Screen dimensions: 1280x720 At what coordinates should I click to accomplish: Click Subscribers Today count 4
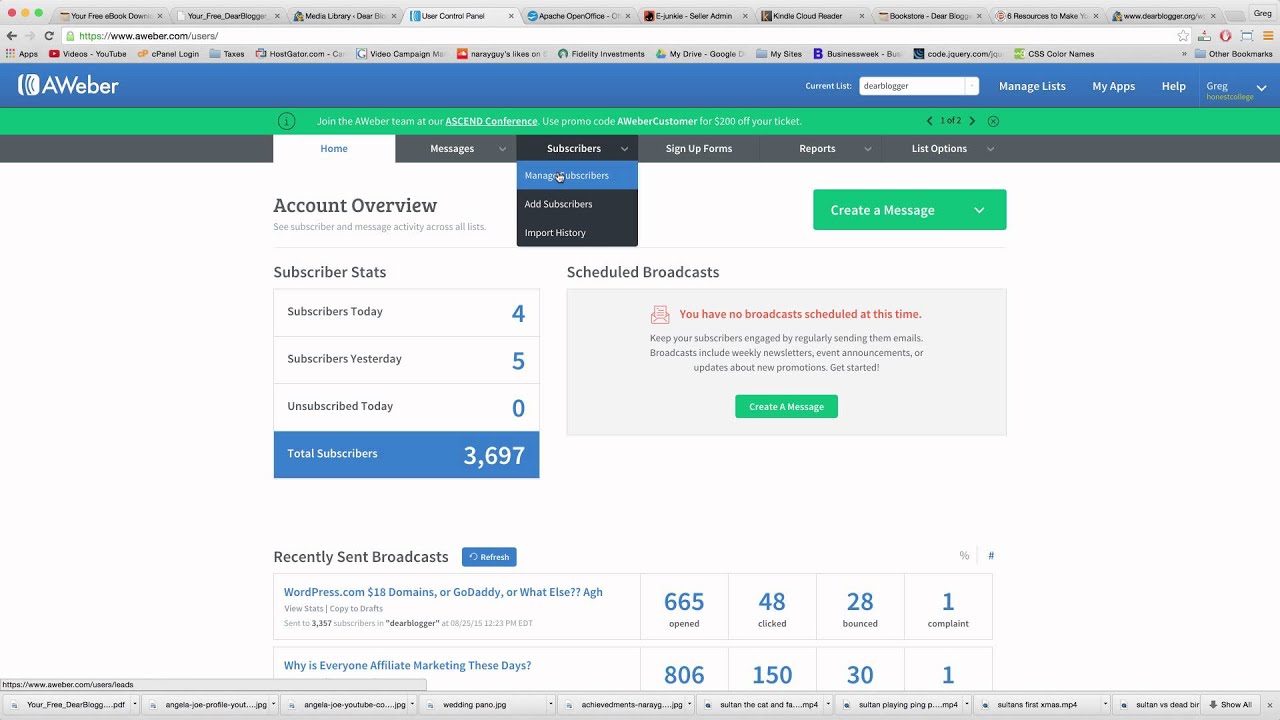(518, 313)
